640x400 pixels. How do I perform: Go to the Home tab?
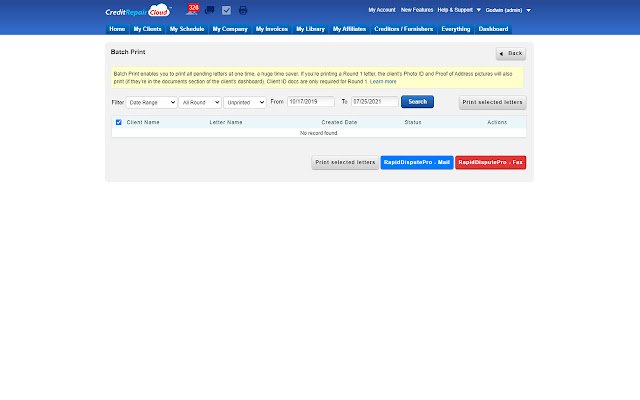pyautogui.click(x=117, y=29)
